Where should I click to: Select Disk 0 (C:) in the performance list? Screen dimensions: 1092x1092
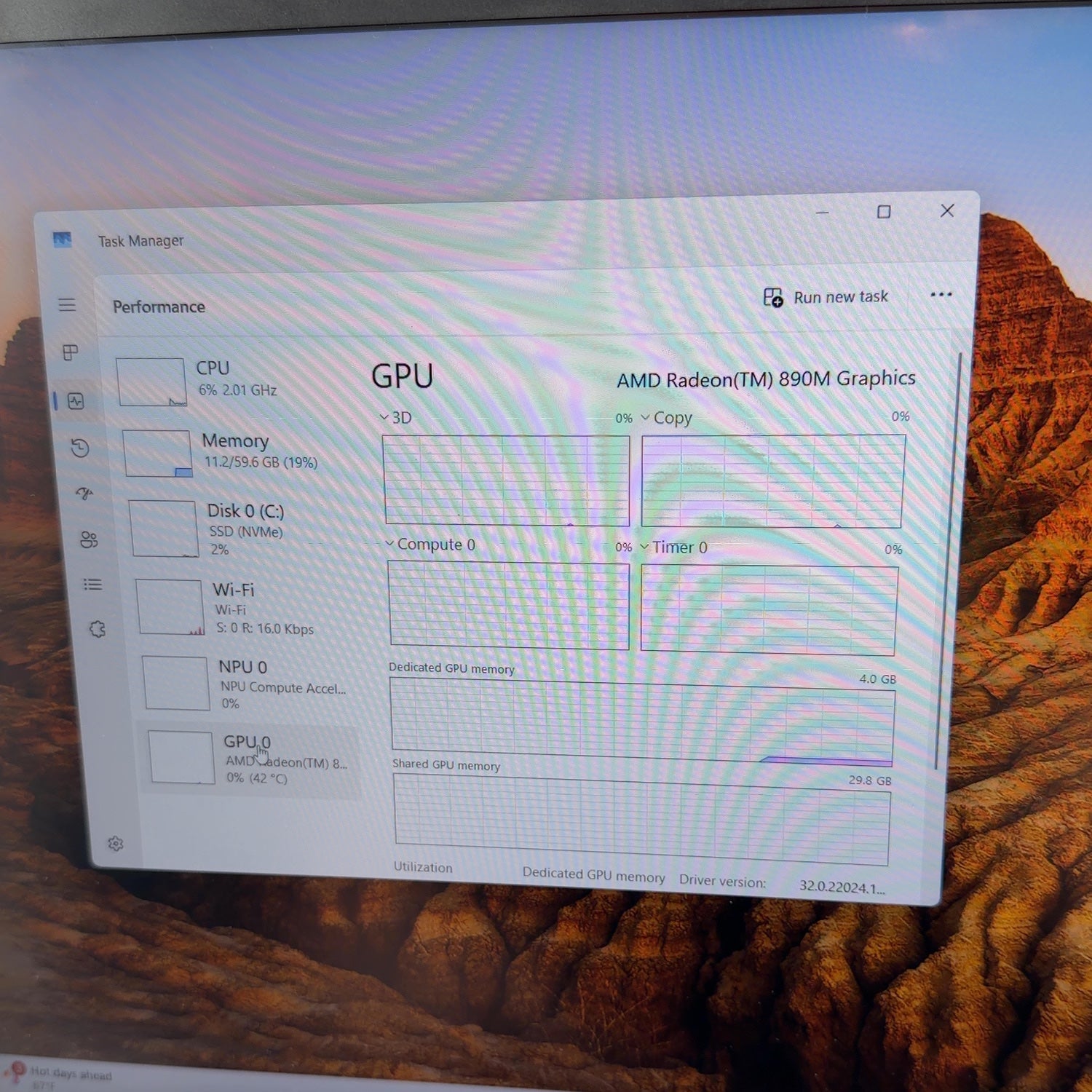[x=242, y=529]
